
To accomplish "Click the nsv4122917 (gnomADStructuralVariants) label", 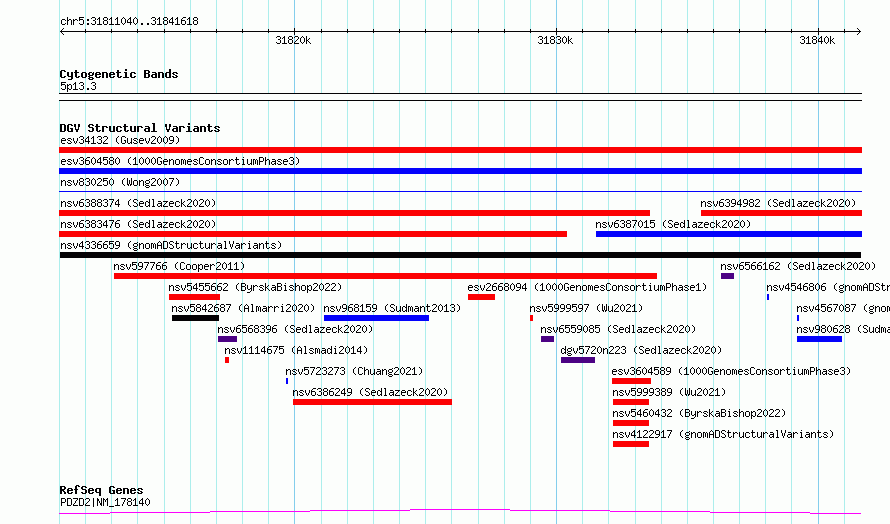I will point(723,434).
